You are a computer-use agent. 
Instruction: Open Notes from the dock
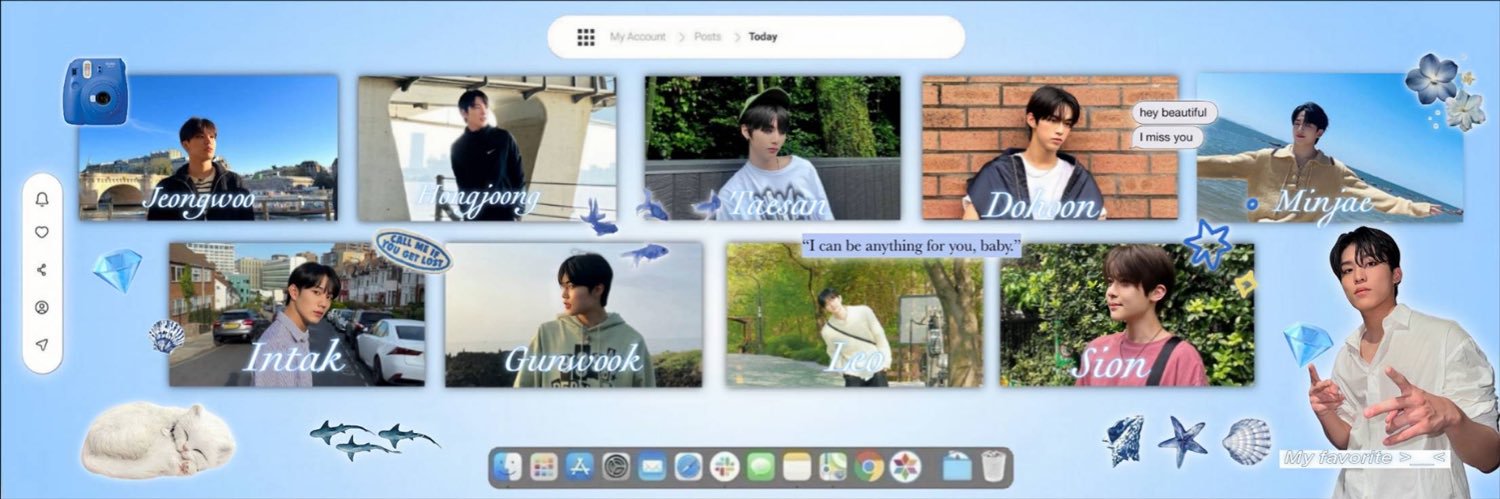(797, 466)
